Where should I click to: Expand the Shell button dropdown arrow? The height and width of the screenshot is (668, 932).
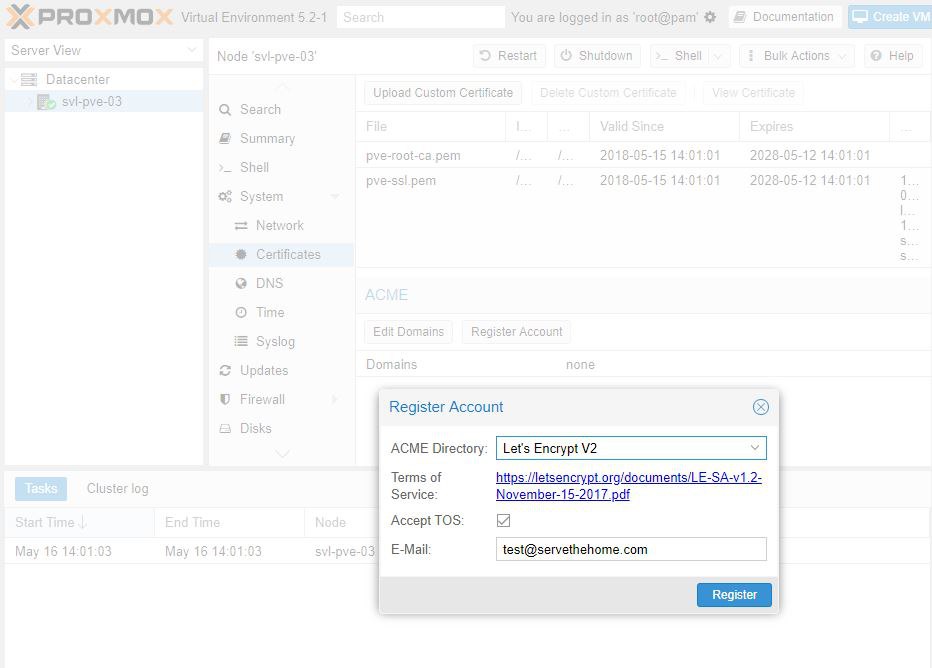tap(717, 56)
